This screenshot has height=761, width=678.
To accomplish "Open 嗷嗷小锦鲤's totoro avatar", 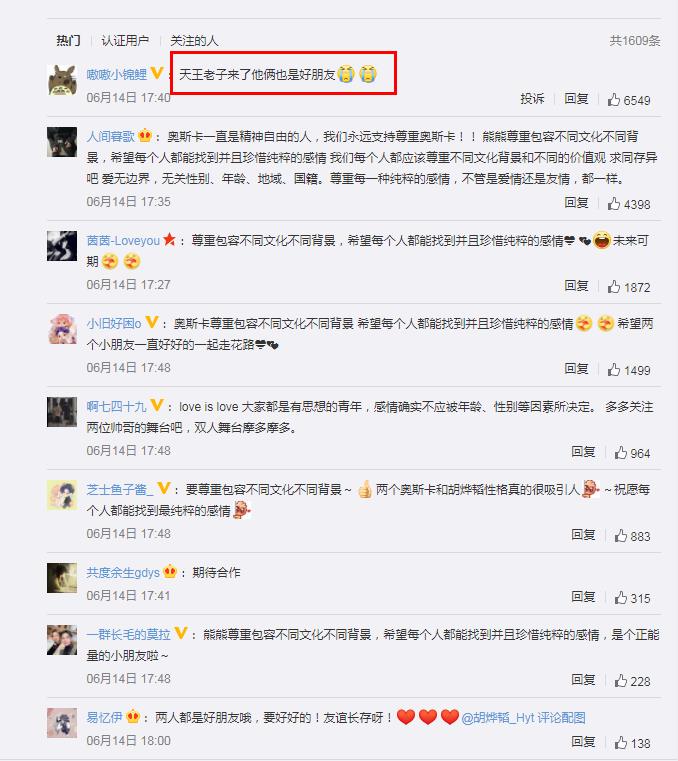I will (62, 80).
